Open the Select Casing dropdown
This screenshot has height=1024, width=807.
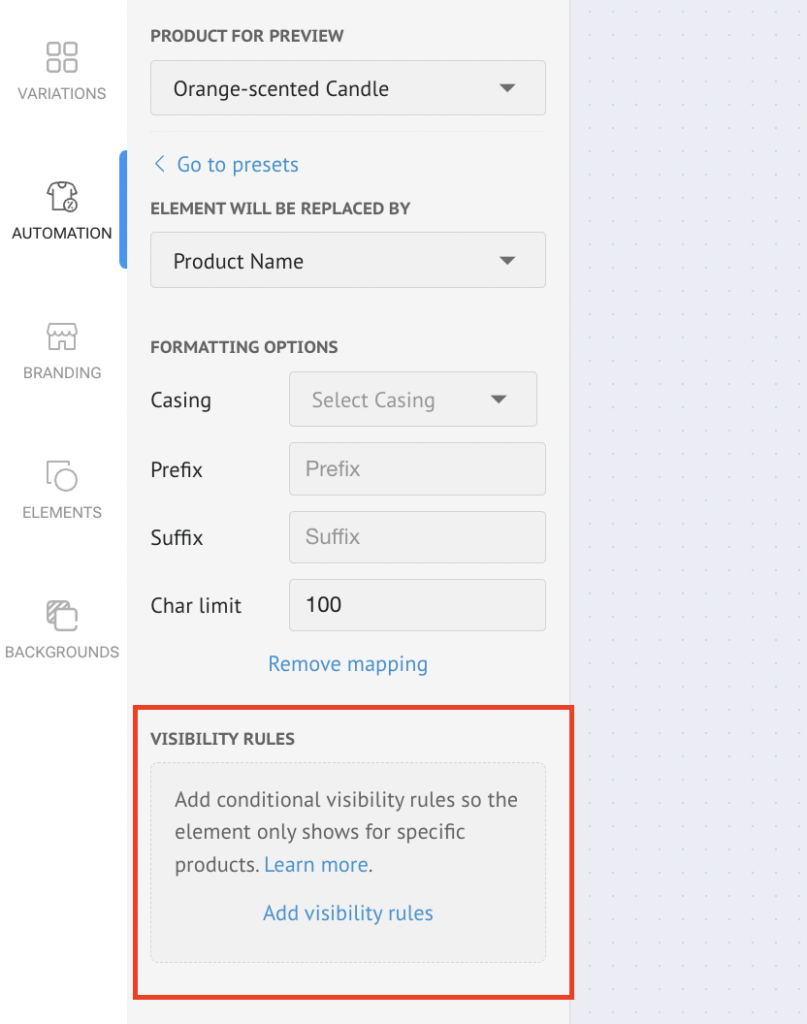412,400
